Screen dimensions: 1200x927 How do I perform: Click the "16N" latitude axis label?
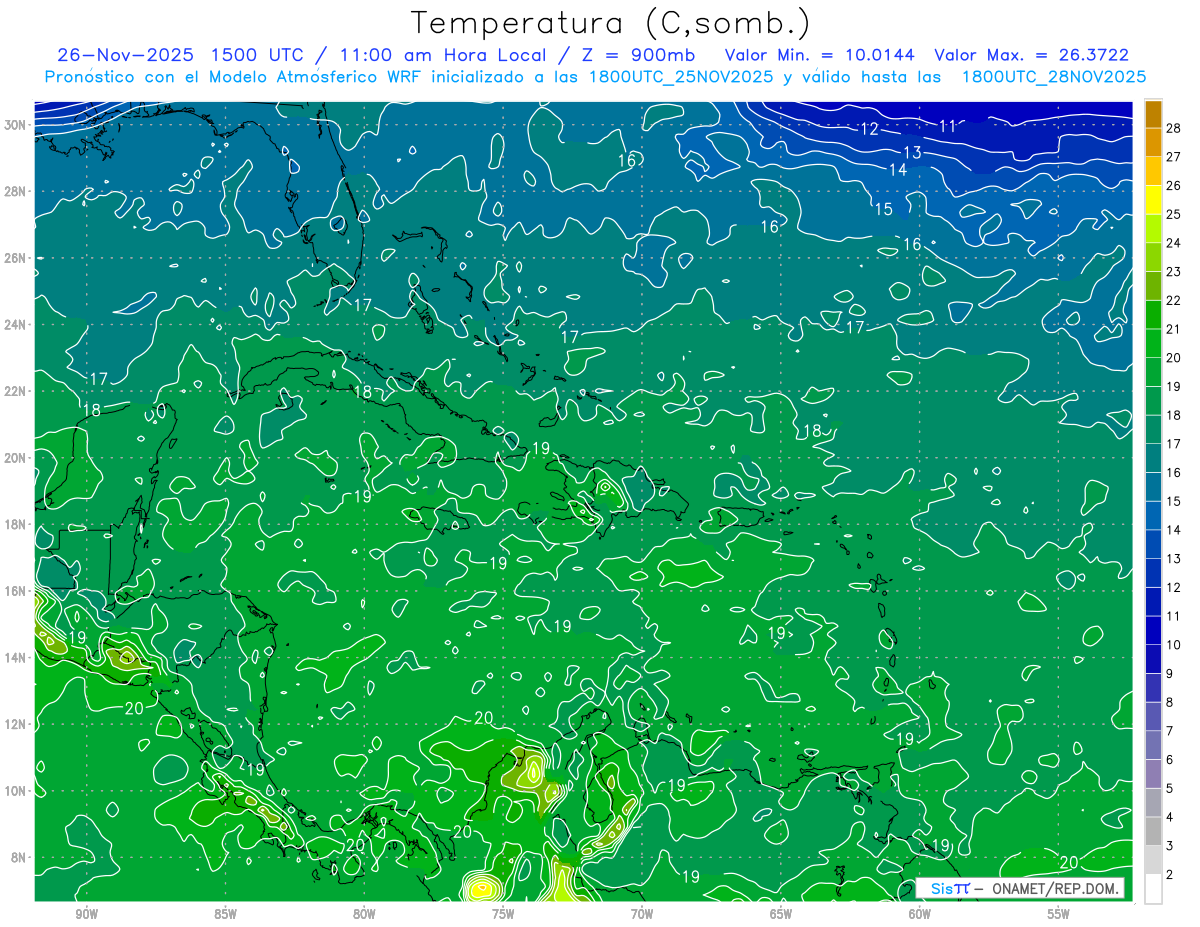(15, 591)
